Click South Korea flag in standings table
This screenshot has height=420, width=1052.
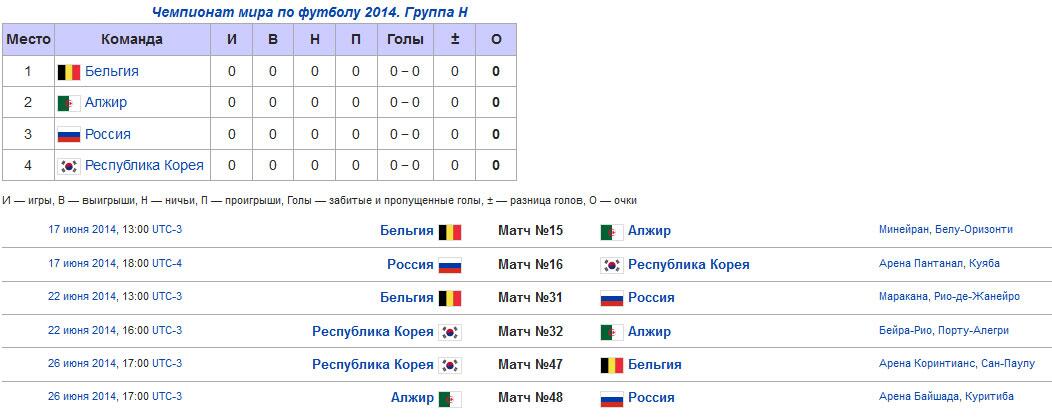pyautogui.click(x=68, y=166)
